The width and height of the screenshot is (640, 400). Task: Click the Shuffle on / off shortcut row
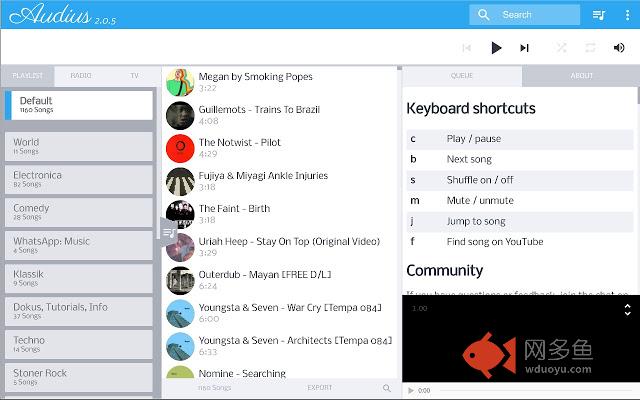(x=520, y=180)
